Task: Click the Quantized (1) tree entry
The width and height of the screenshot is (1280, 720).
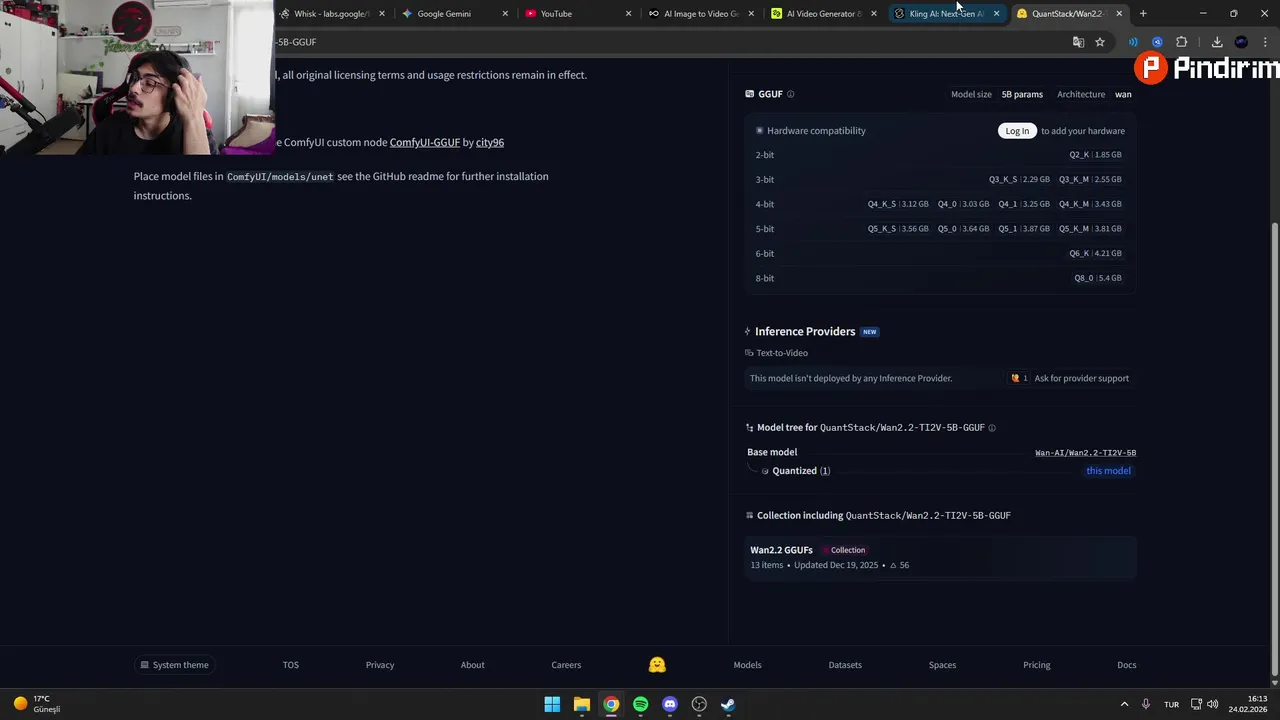Action: [x=801, y=471]
